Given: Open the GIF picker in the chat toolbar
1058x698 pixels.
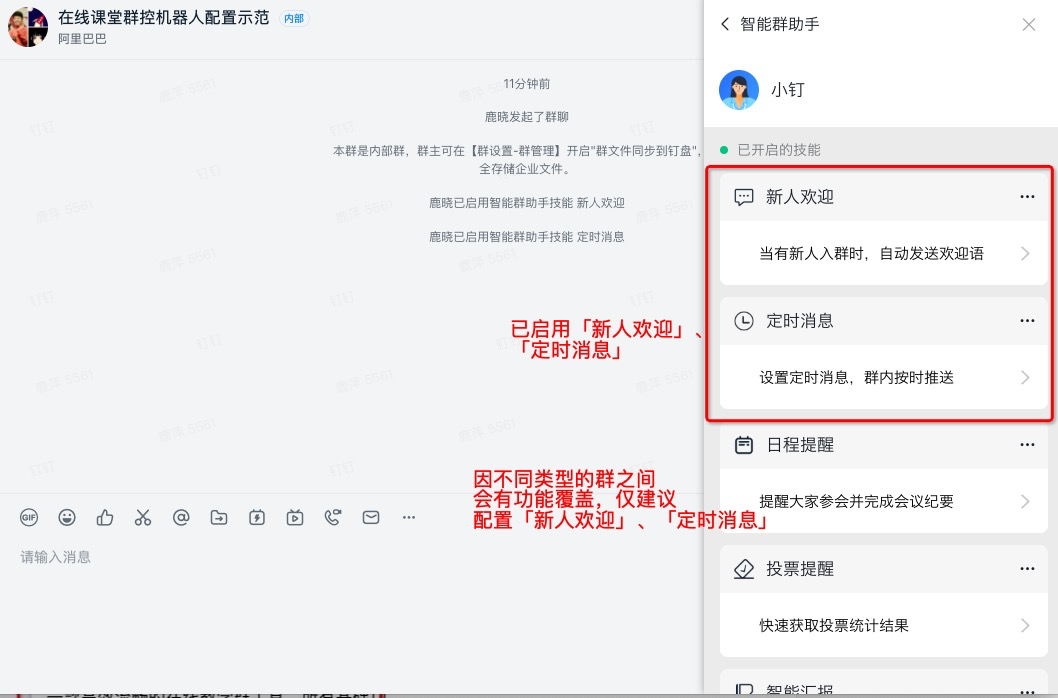Looking at the screenshot, I should [29, 518].
